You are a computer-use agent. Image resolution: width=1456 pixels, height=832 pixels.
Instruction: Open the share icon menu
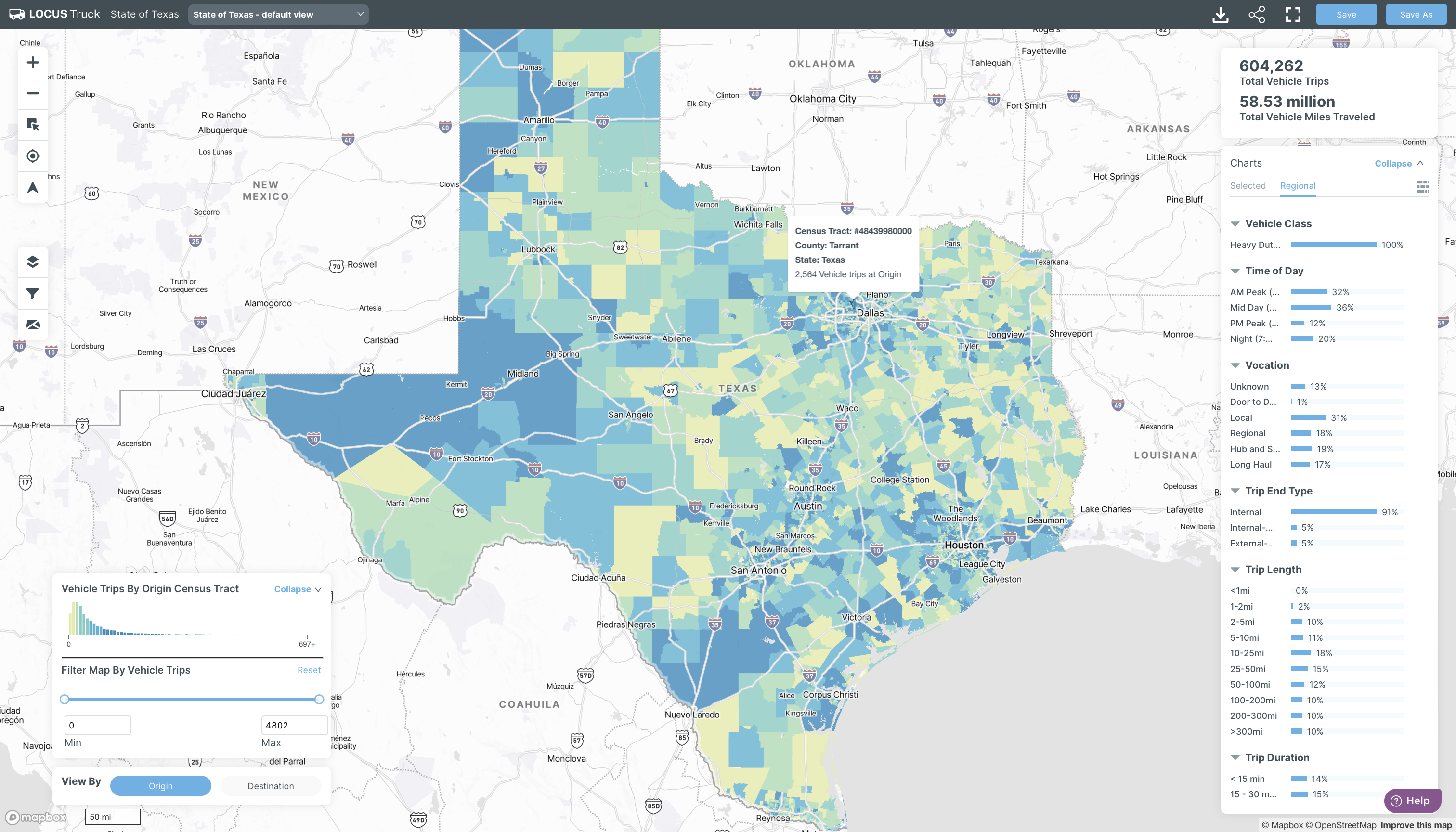(x=1257, y=15)
